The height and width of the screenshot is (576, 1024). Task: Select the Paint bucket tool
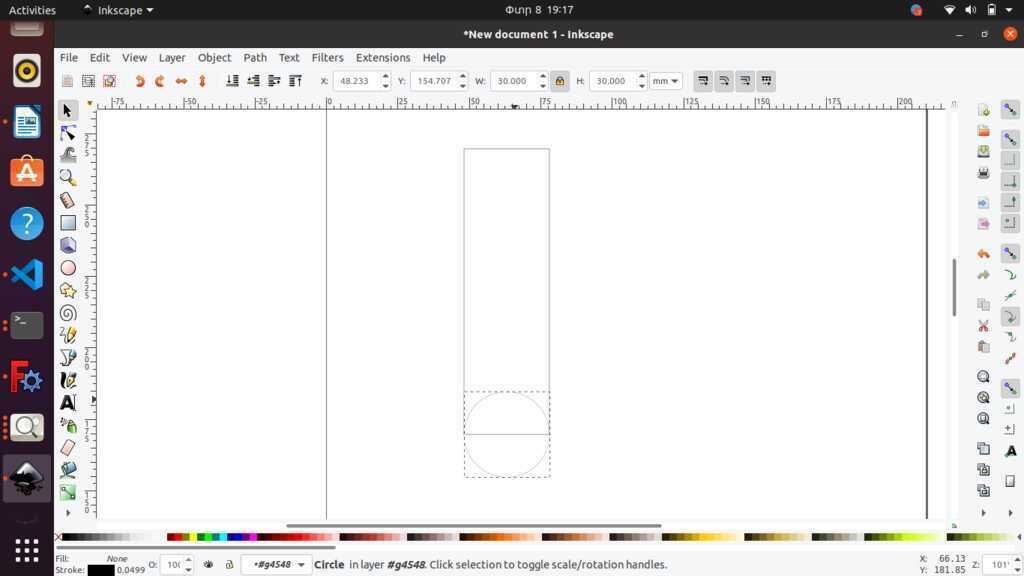(67, 470)
